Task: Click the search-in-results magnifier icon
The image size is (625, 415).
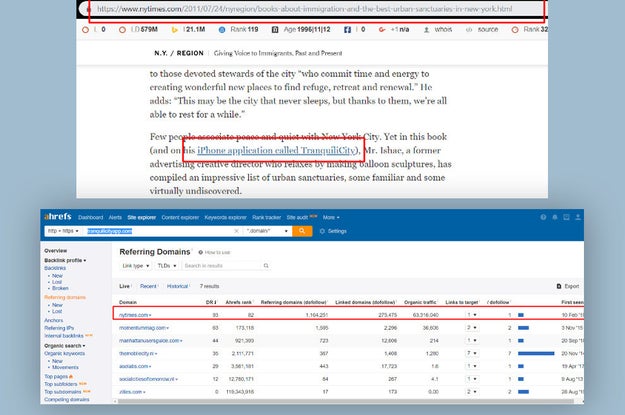Action: coord(266,266)
